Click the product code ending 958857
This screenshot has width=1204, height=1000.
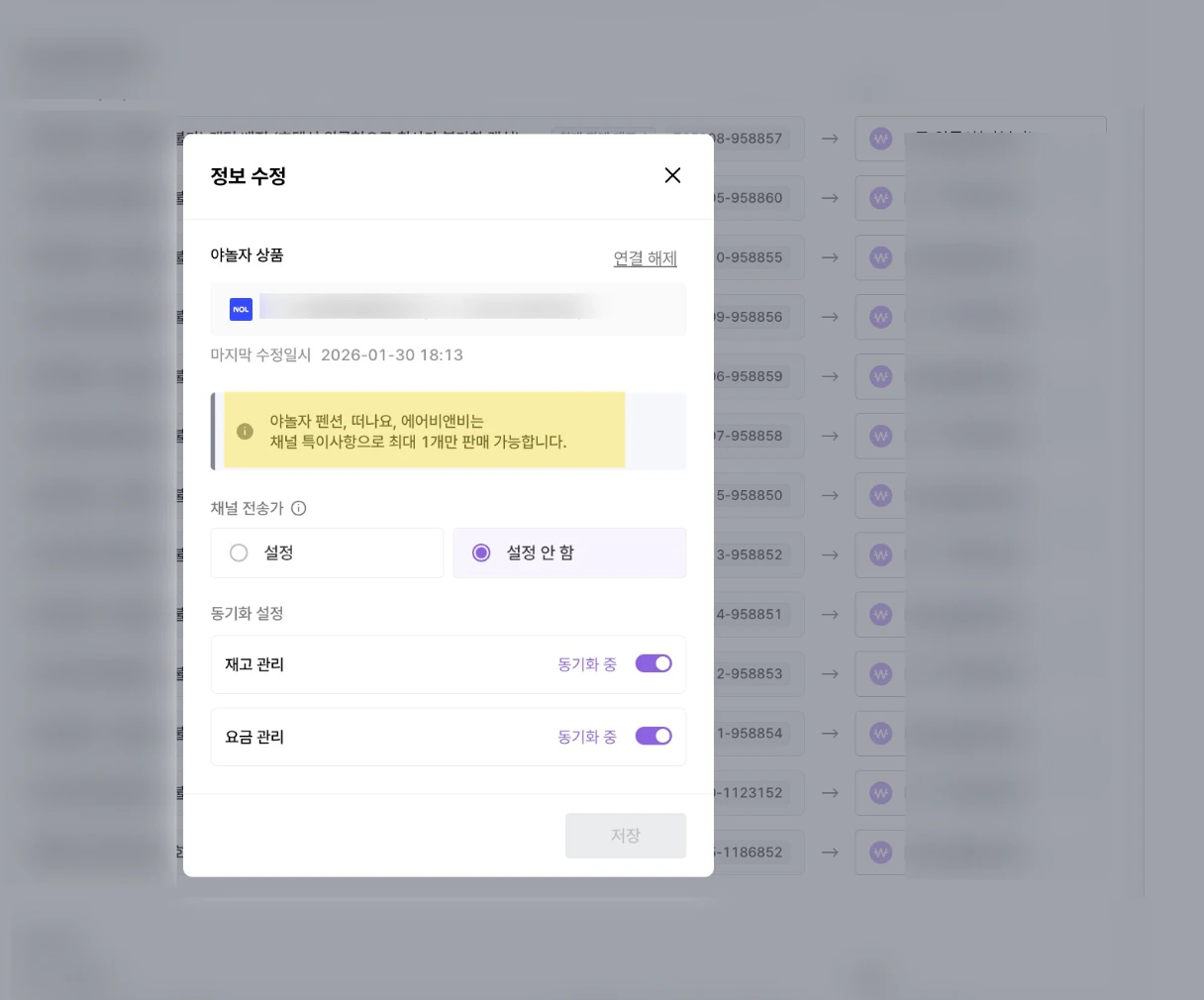click(x=750, y=139)
